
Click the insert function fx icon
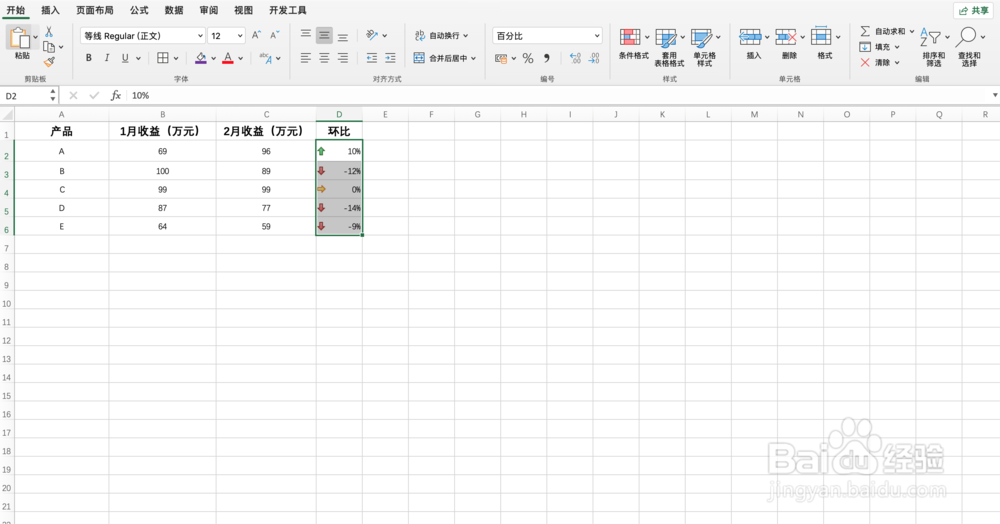pos(115,96)
